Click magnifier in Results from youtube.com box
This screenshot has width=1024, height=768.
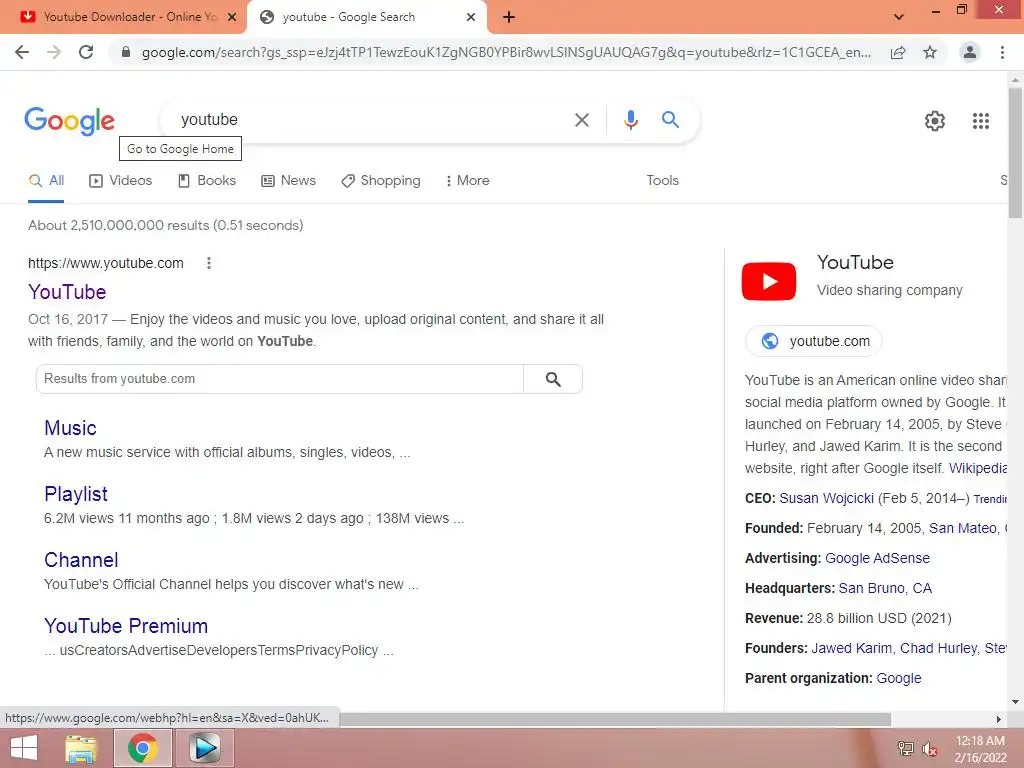[552, 379]
